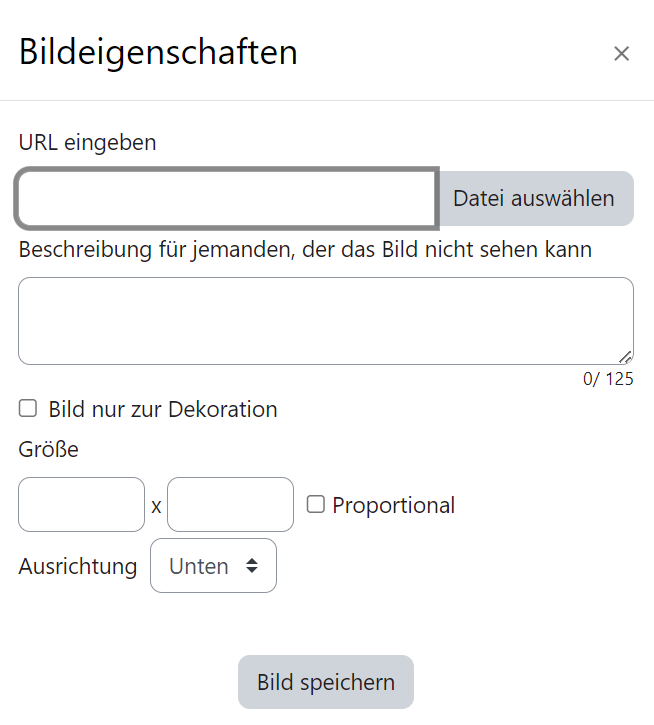Click the Bildeigenschaften dialog title
Image resolution: width=654 pixels, height=725 pixels.
tap(158, 52)
